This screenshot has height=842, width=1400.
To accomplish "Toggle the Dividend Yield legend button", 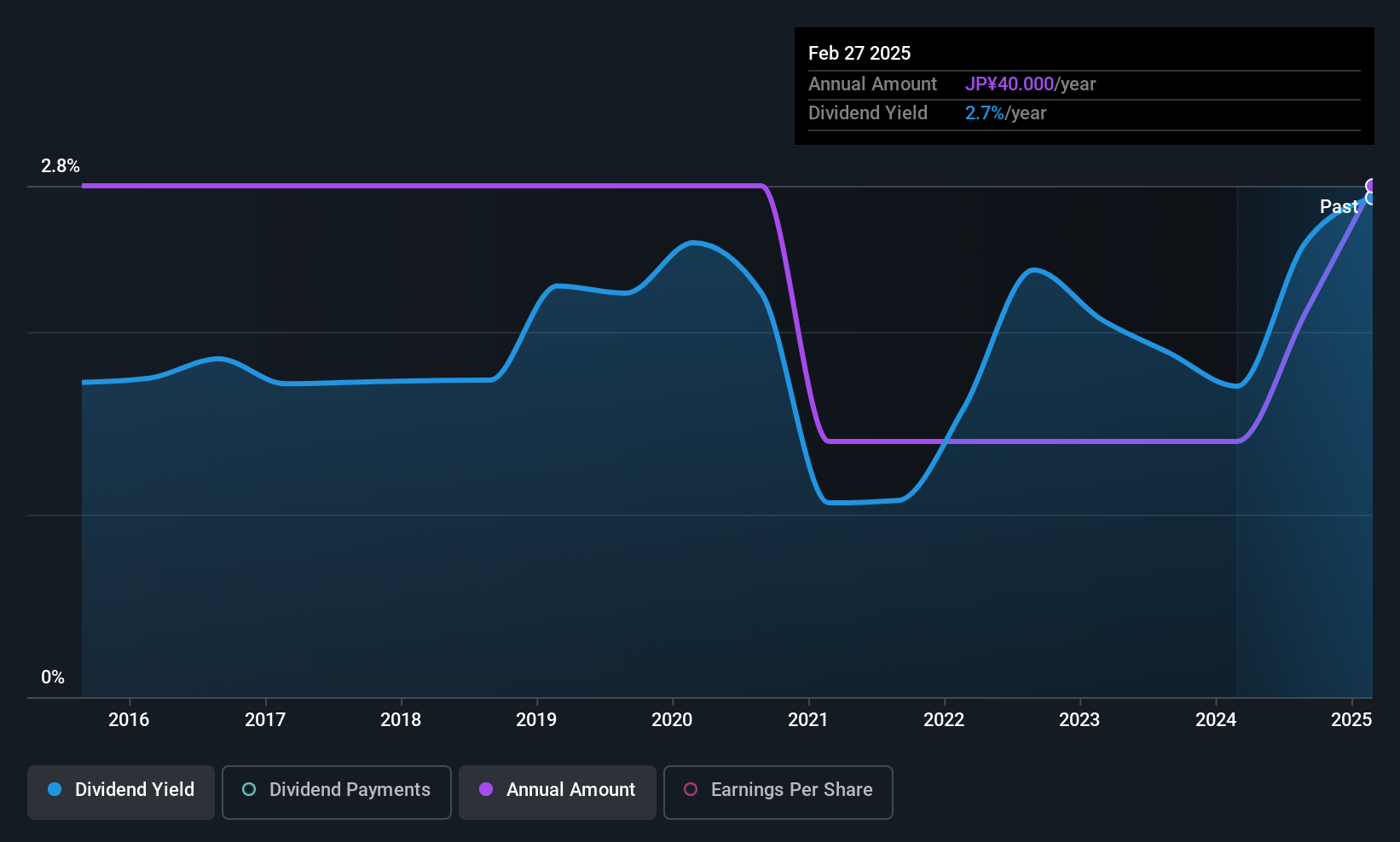I will pos(121,792).
